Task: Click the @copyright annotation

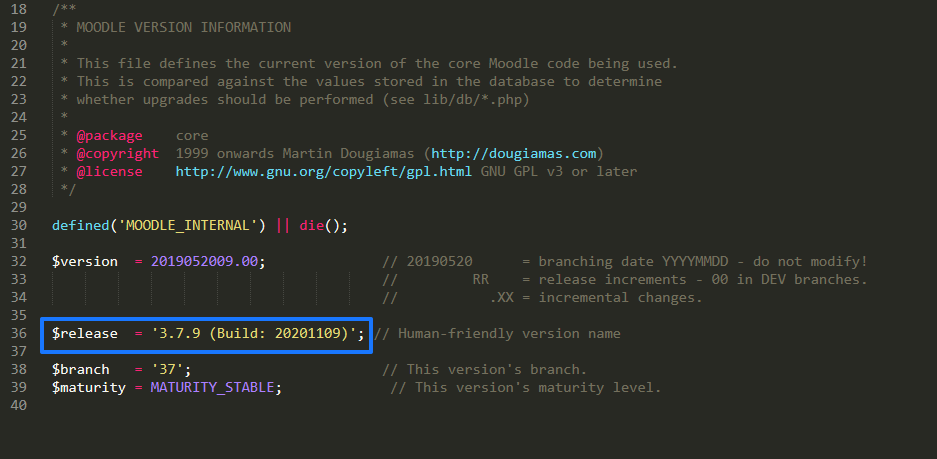Action: [x=118, y=154]
